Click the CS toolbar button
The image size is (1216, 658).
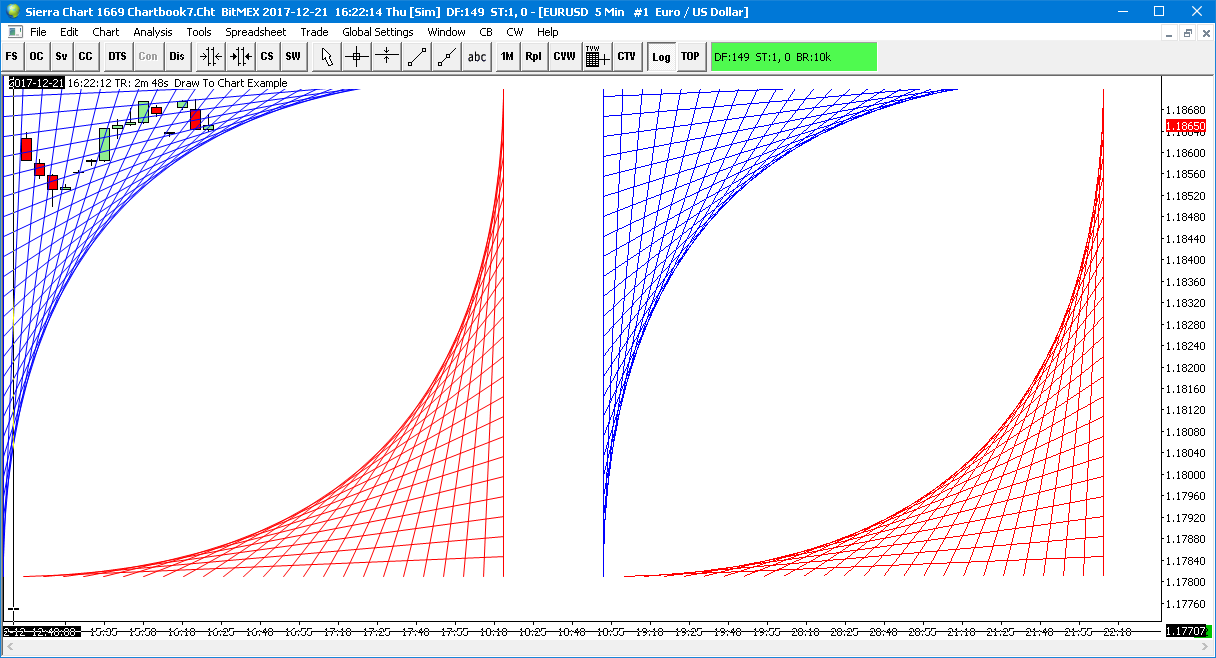point(267,57)
